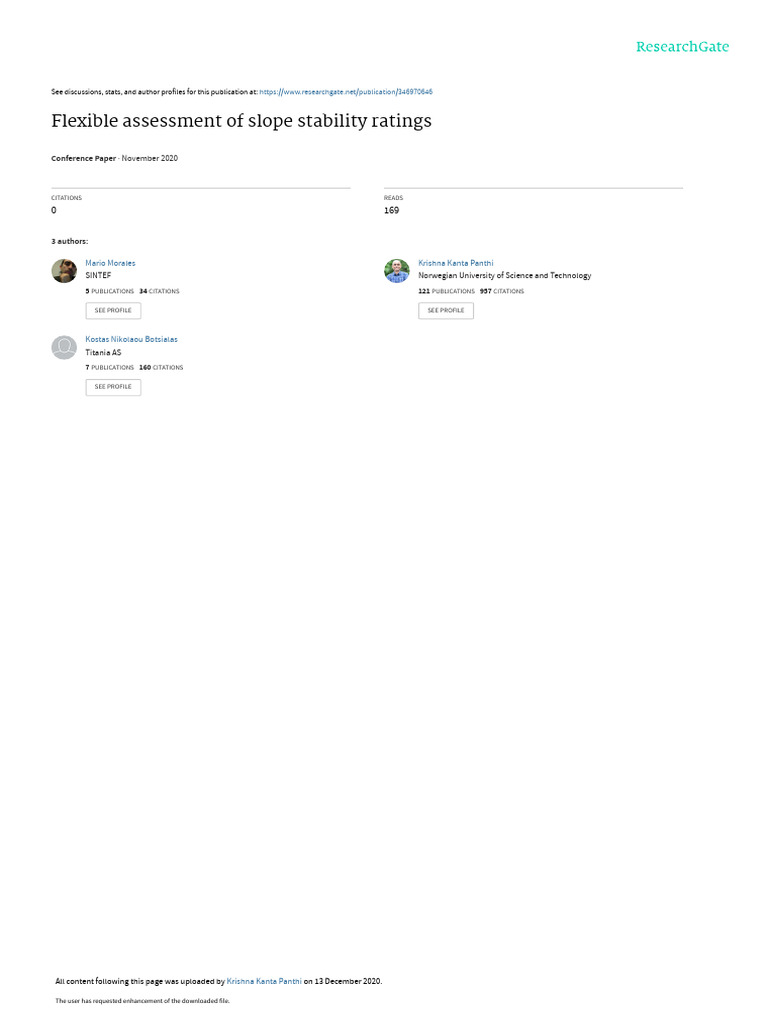The width and height of the screenshot is (768, 1024).
Task: Click Mario Morales' profile photo
Action: click(64, 270)
